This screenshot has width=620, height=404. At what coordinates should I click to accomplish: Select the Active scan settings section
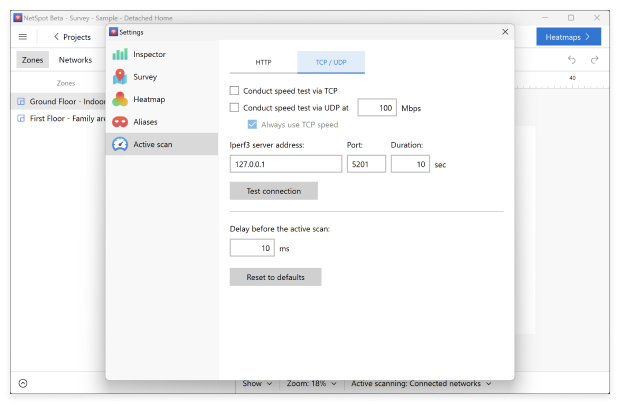(x=162, y=144)
